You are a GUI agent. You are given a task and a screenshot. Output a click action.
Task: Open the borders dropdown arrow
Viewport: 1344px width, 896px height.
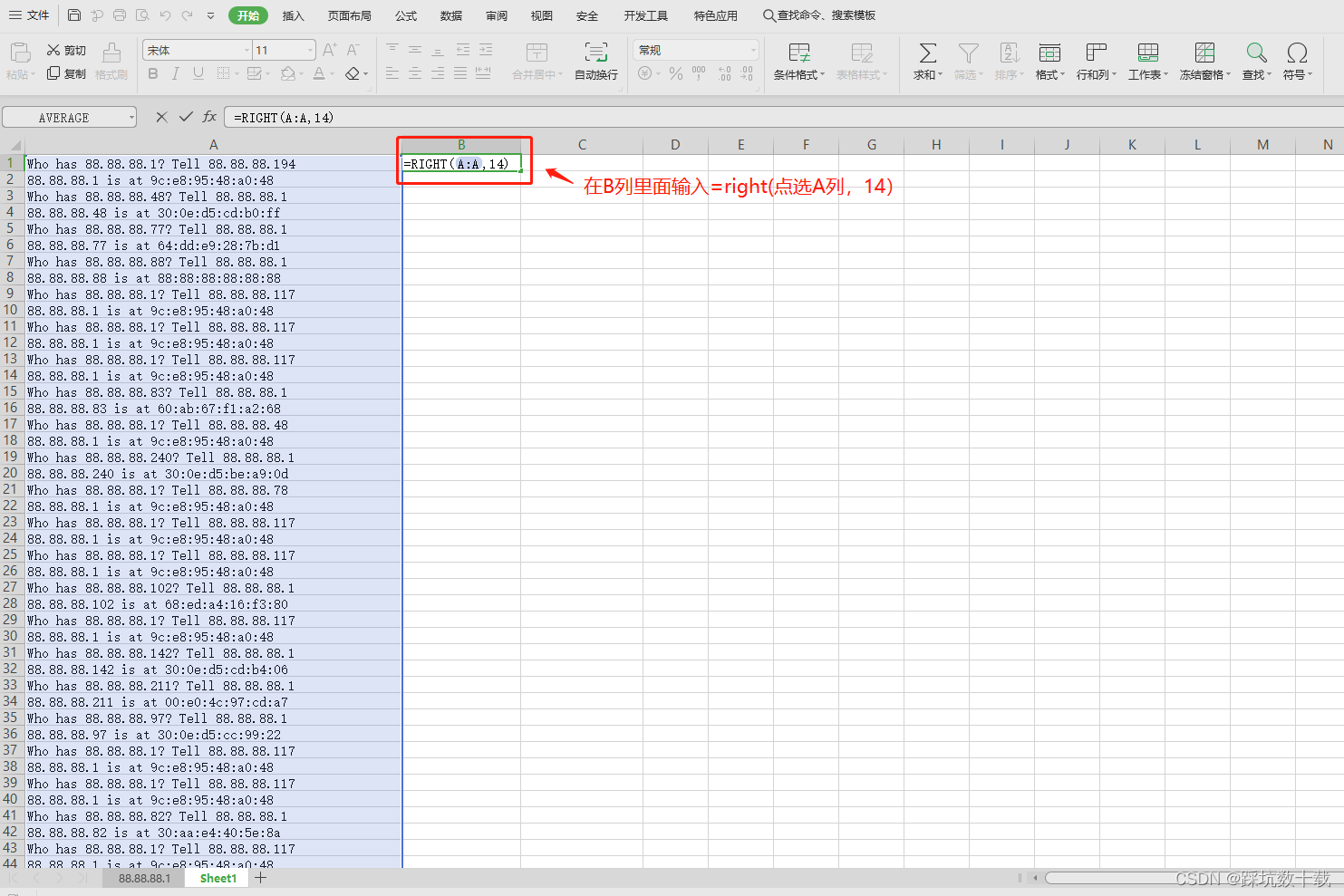point(237,74)
